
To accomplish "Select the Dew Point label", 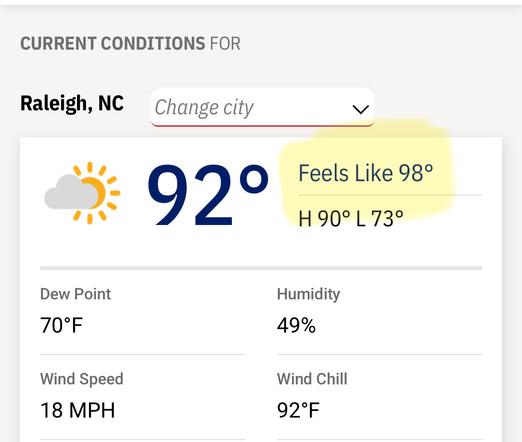I will tap(75, 294).
